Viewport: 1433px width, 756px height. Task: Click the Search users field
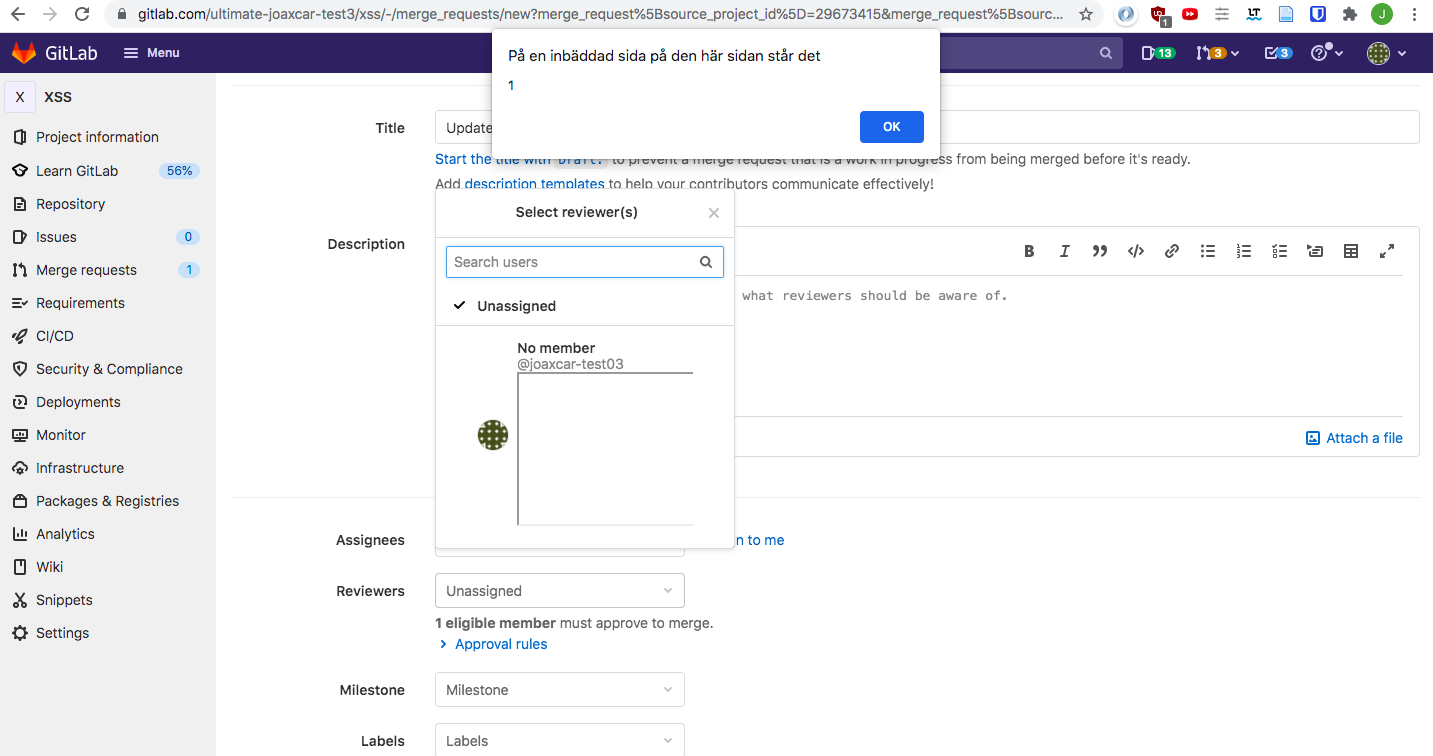(573, 262)
